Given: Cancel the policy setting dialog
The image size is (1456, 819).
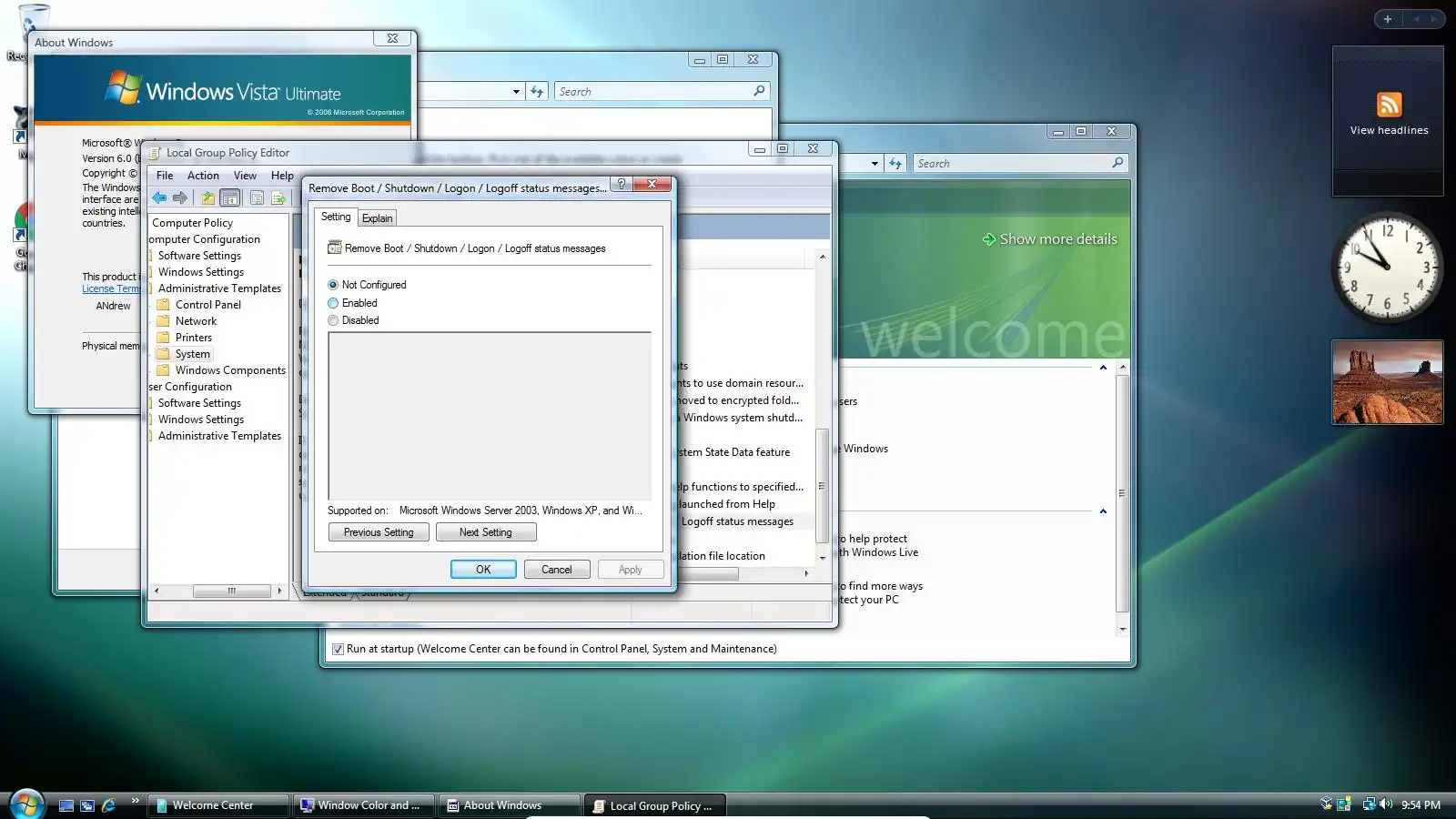Looking at the screenshot, I should click(x=557, y=570).
